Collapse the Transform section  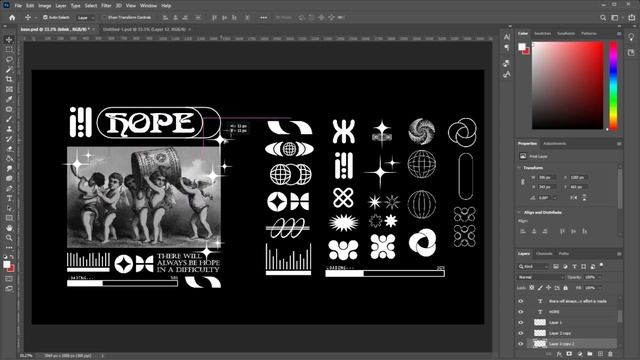(x=519, y=168)
